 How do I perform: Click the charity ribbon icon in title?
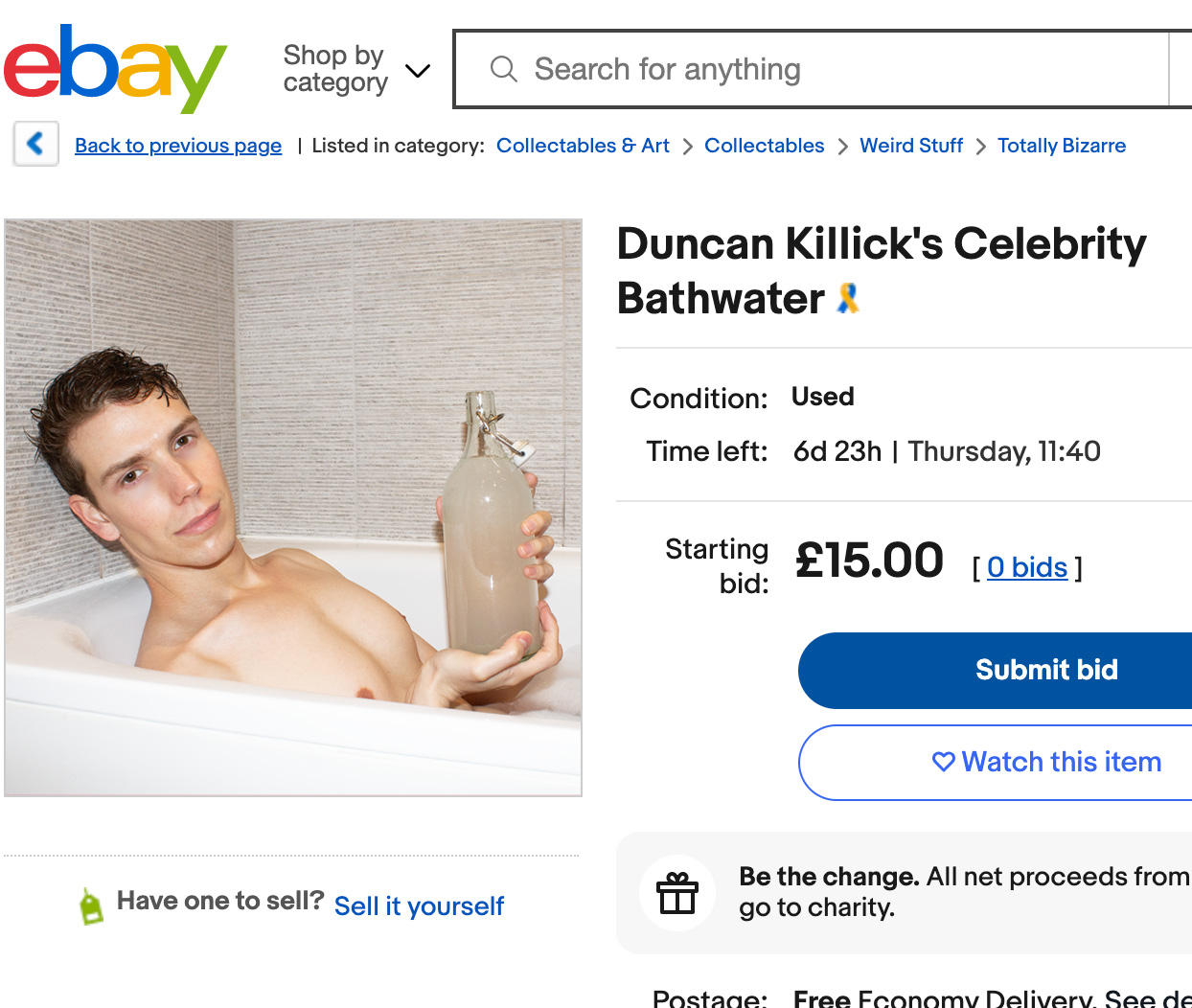848,298
